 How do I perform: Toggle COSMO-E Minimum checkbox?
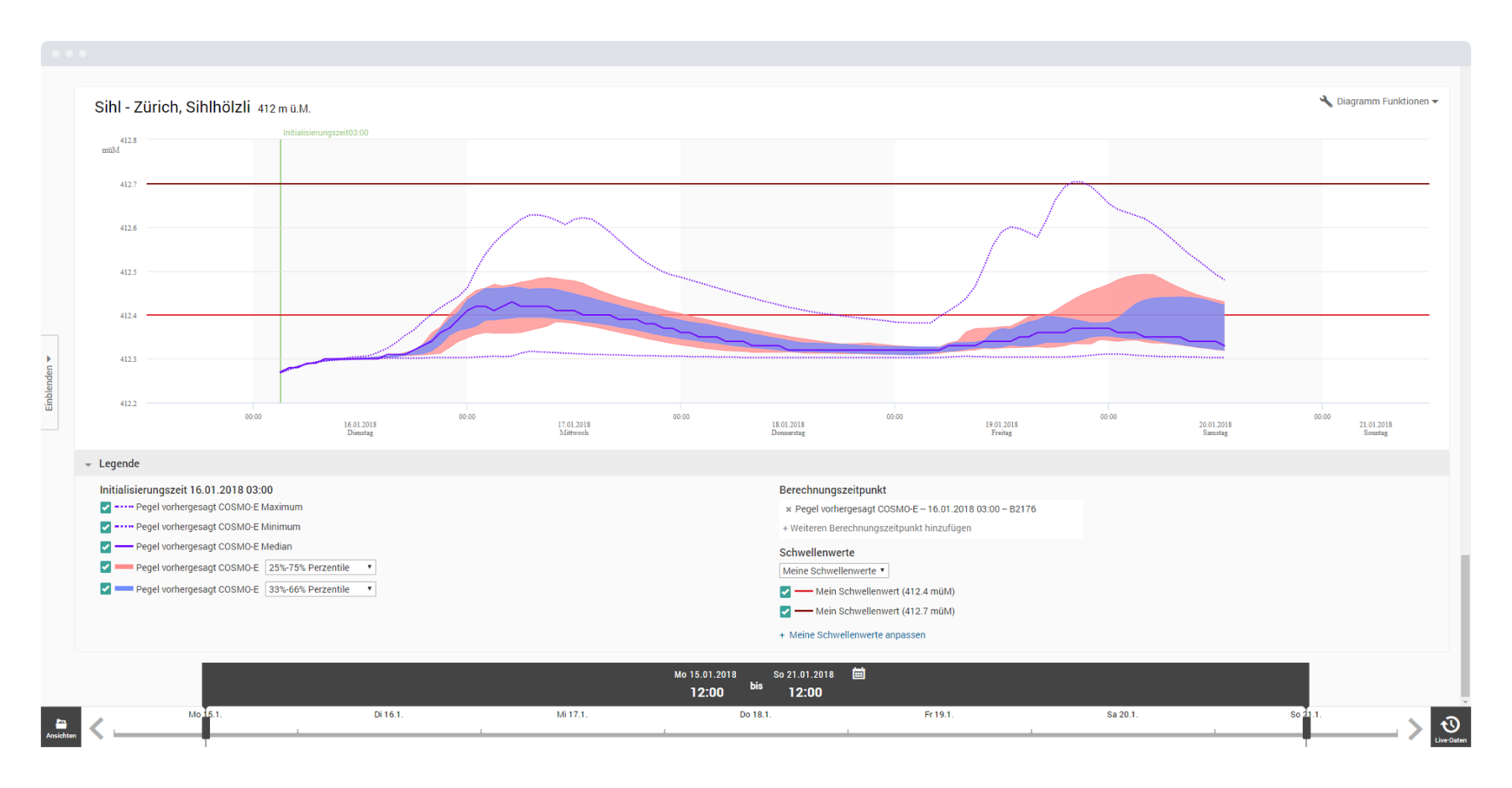[105, 528]
